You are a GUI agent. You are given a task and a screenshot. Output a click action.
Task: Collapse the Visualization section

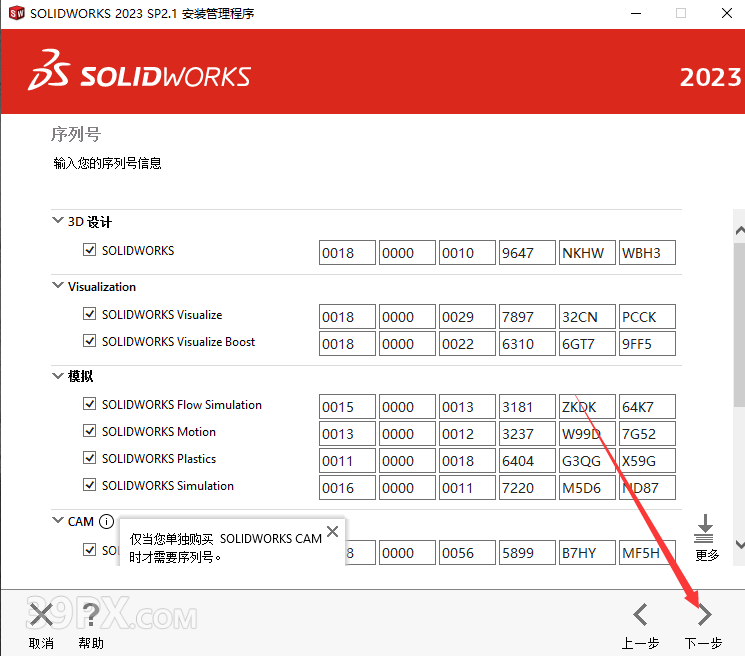click(x=57, y=286)
